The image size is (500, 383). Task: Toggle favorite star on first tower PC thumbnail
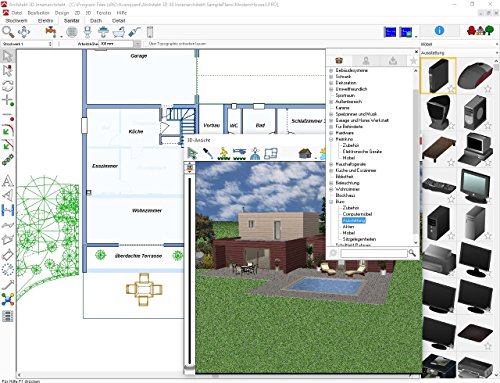[x=451, y=89]
